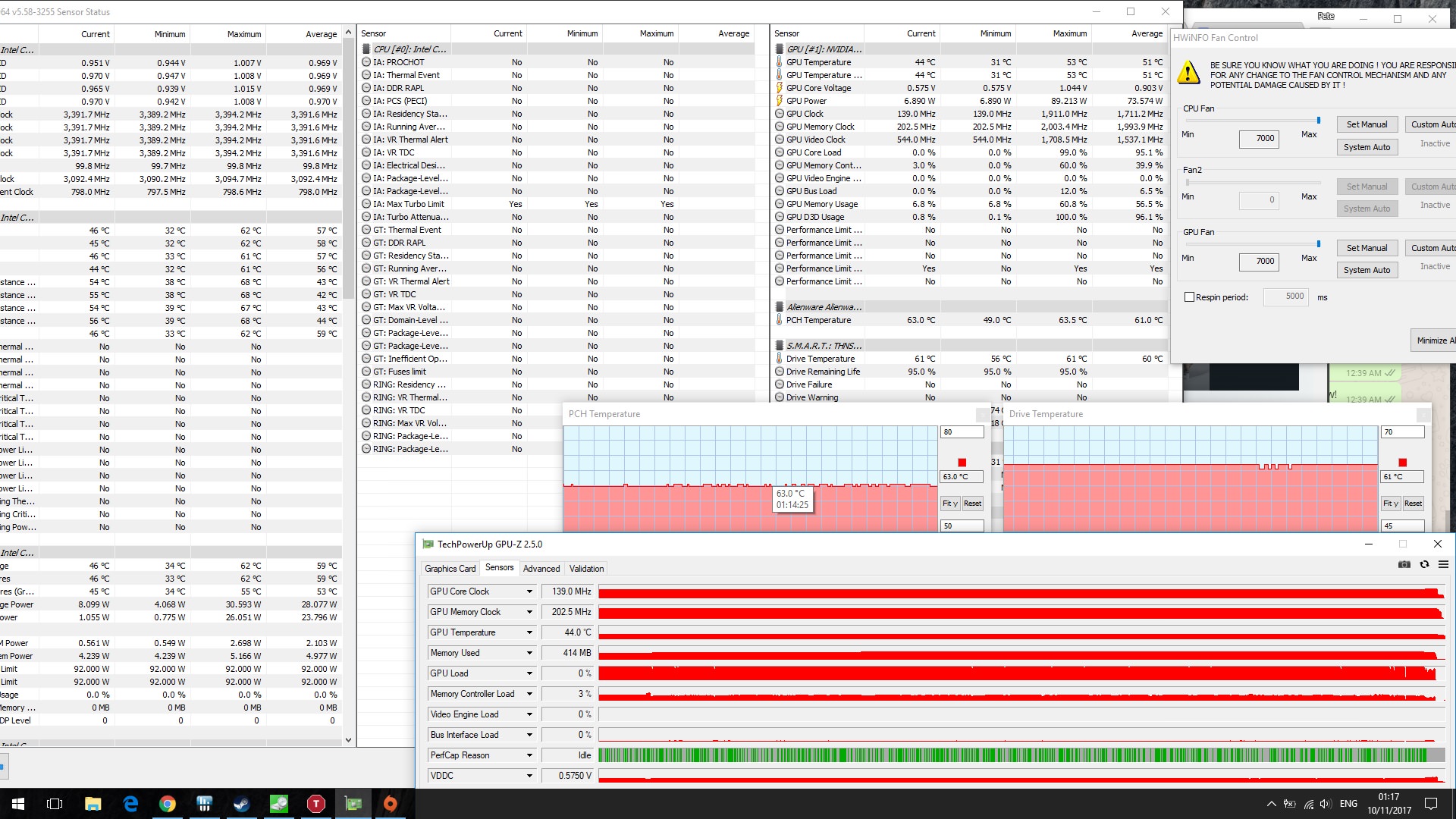Open Windows Start menu
Screen dimensions: 1456x819
coord(18,804)
